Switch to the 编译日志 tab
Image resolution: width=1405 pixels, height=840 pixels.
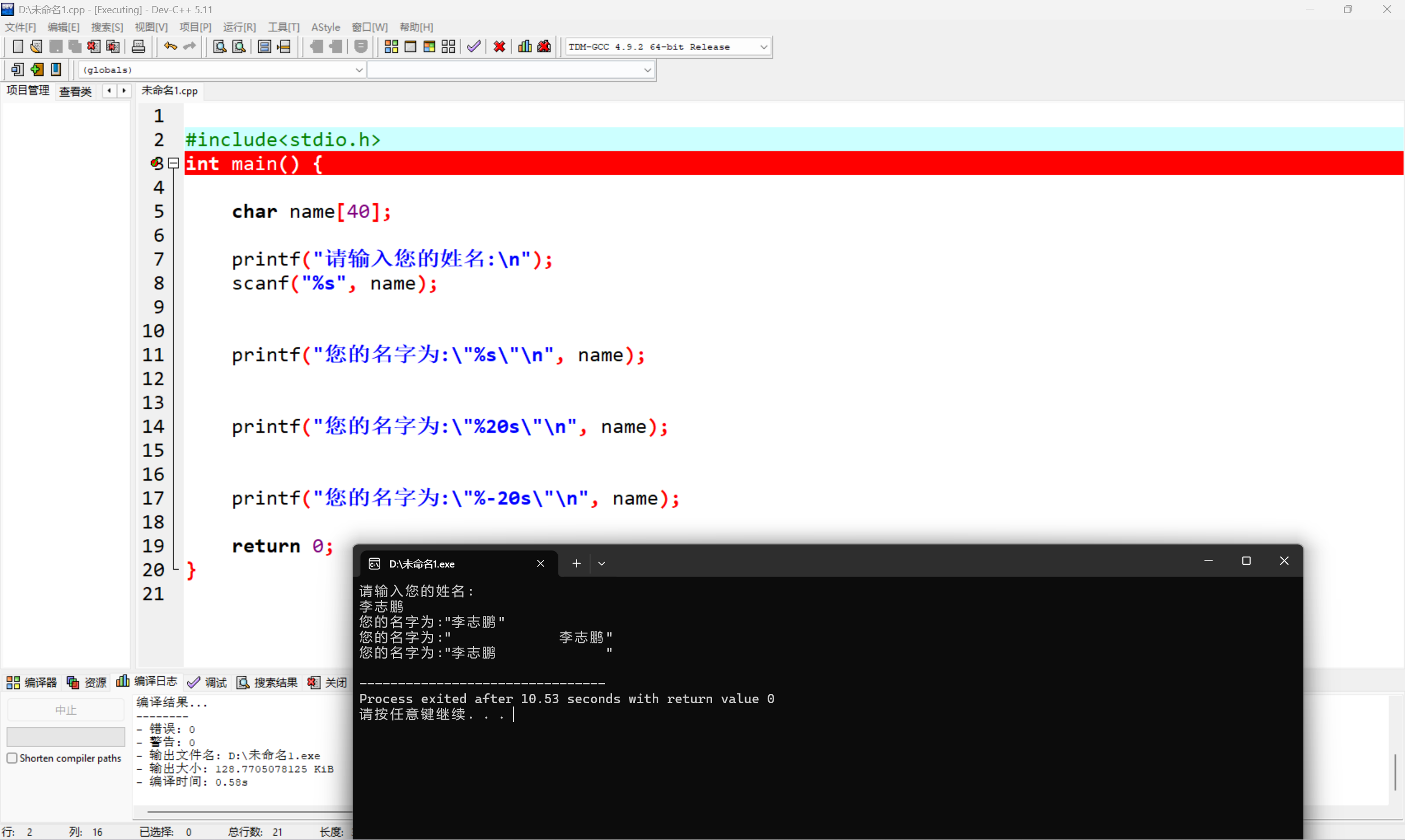147,682
